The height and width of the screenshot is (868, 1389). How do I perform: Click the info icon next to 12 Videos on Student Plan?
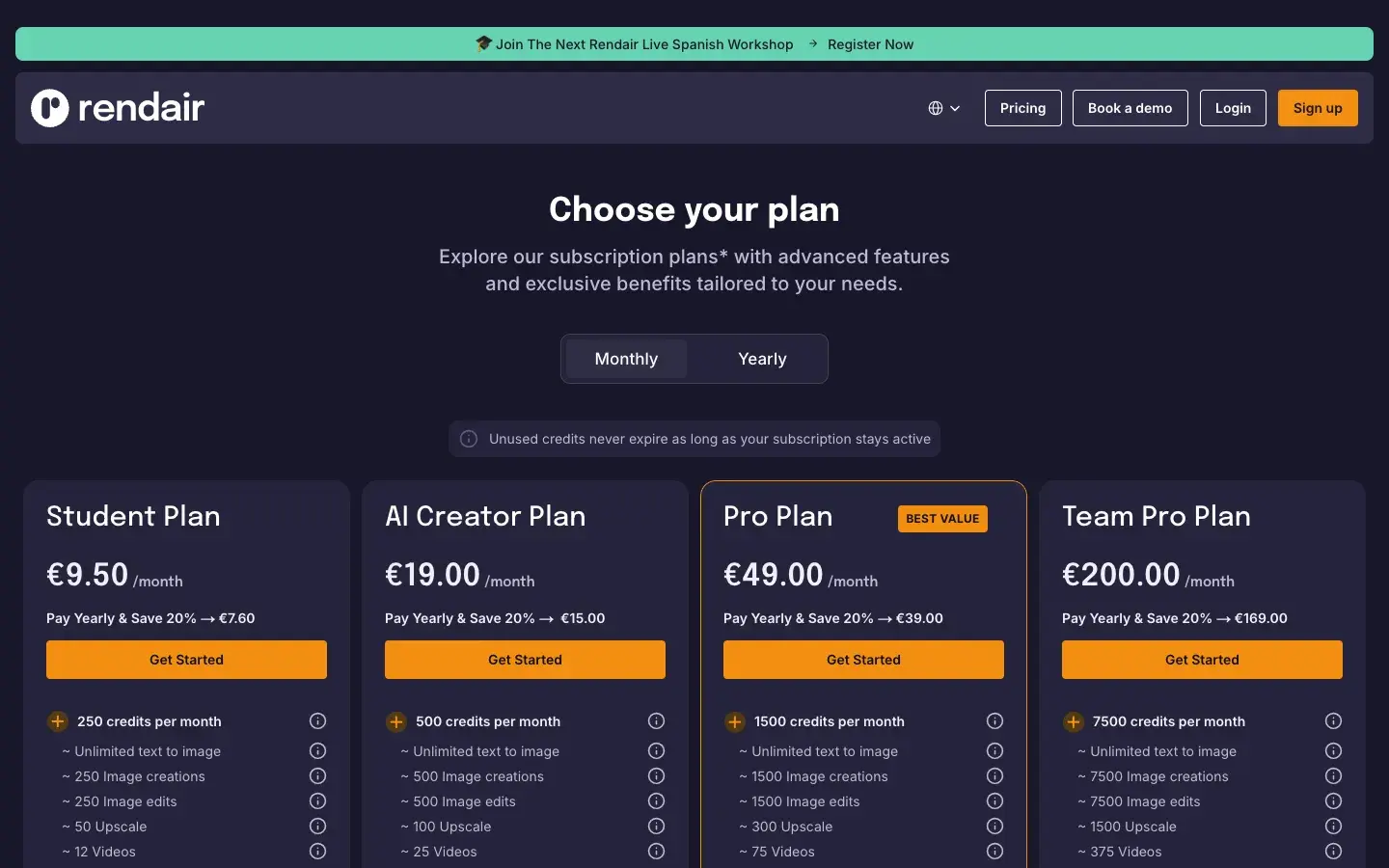coord(317,852)
